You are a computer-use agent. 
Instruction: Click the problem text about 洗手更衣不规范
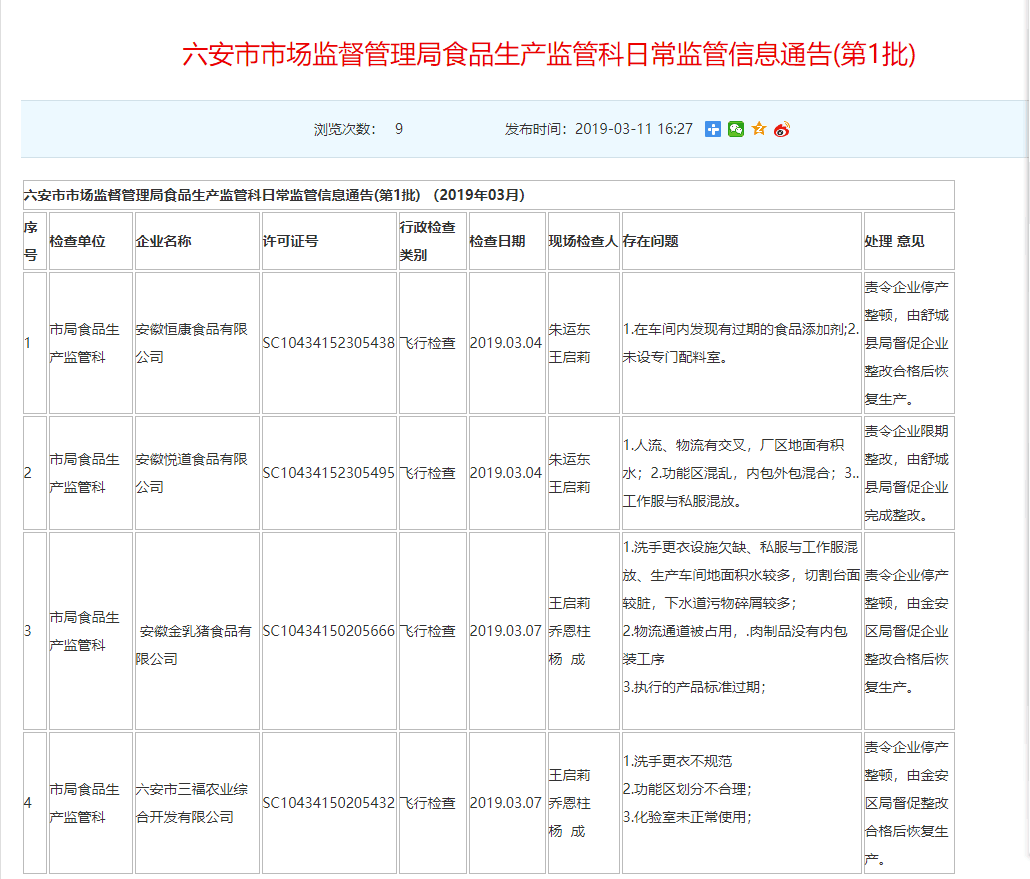pos(687,789)
